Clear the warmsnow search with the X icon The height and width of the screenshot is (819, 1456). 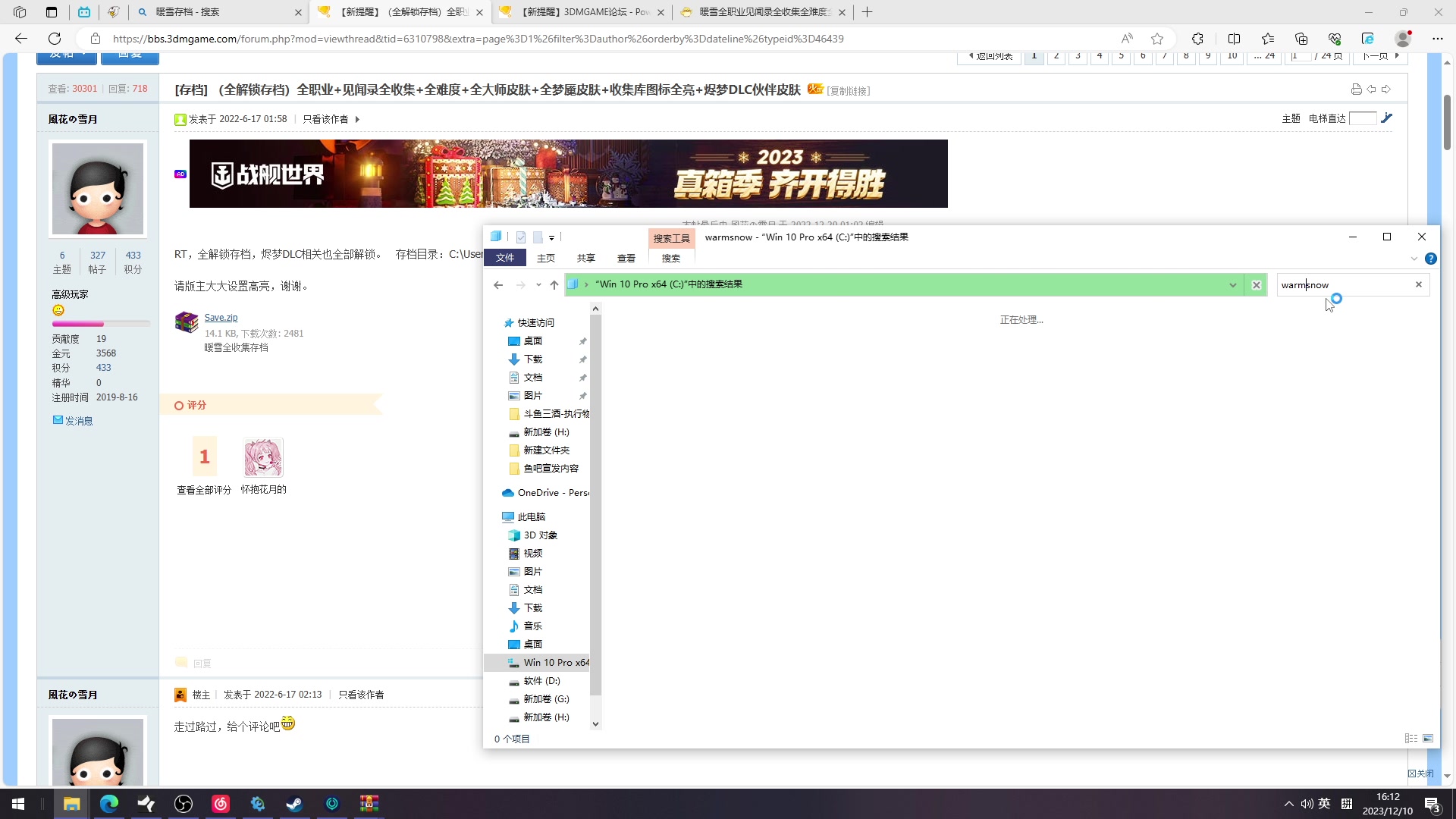[1418, 284]
